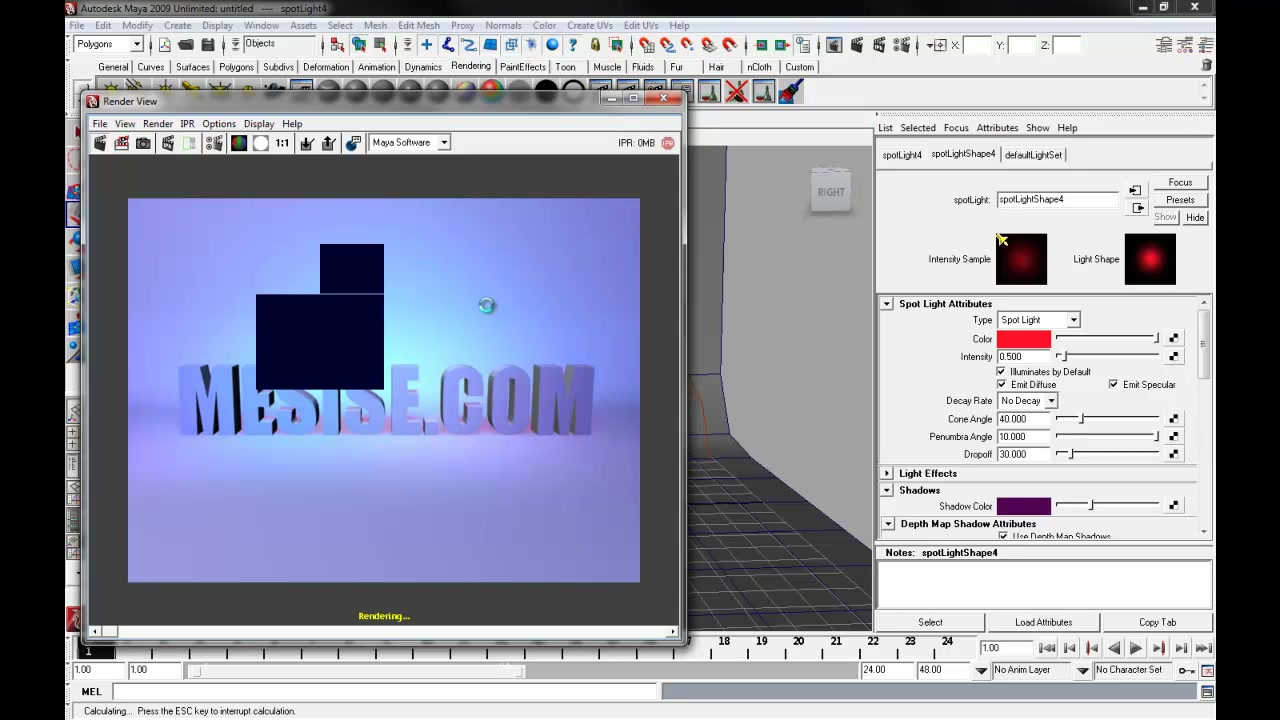Click the Auto Keyframe key icon

[1186, 670]
